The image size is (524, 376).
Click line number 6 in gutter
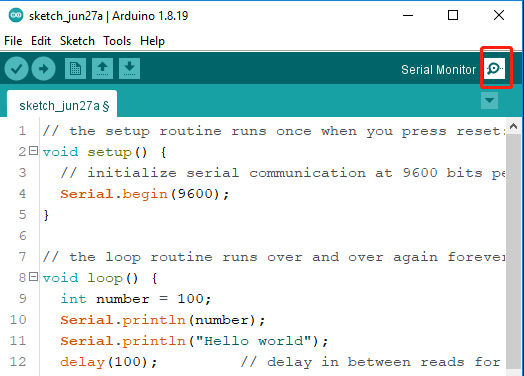point(22,236)
